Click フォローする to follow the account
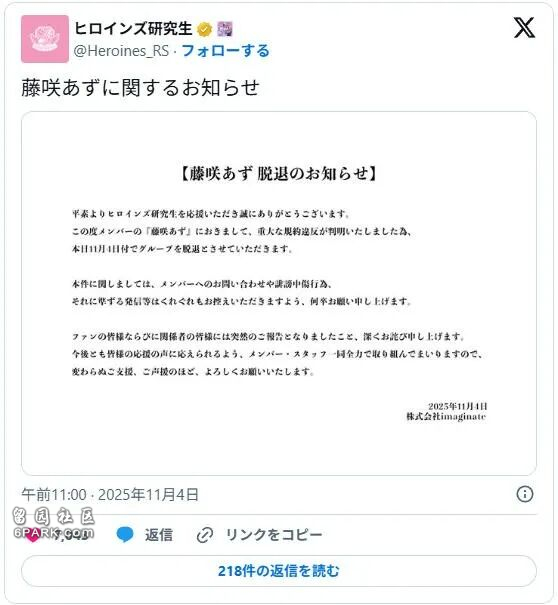Viewport: 558px width, 605px height. coord(225,51)
